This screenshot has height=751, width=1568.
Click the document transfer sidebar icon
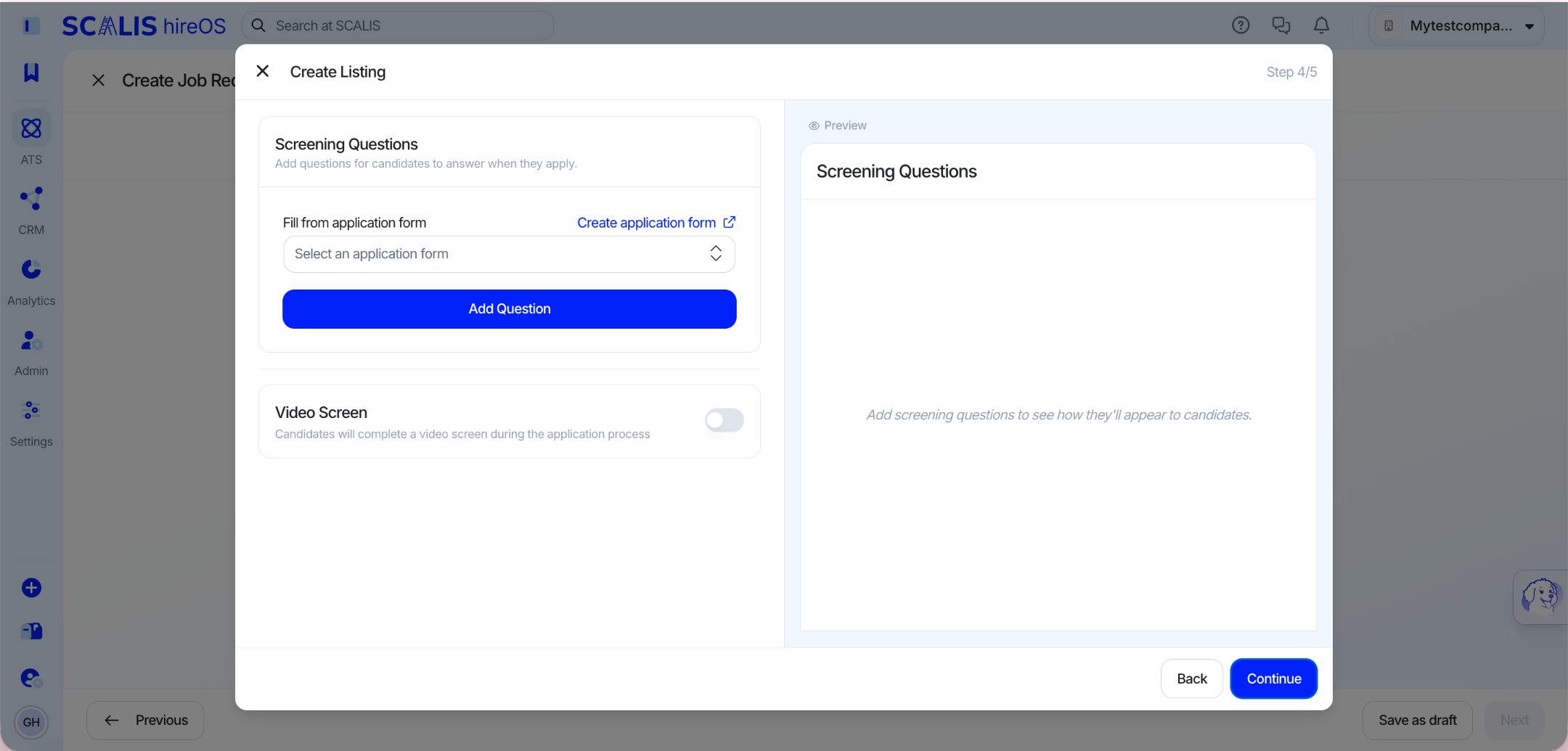tap(31, 631)
